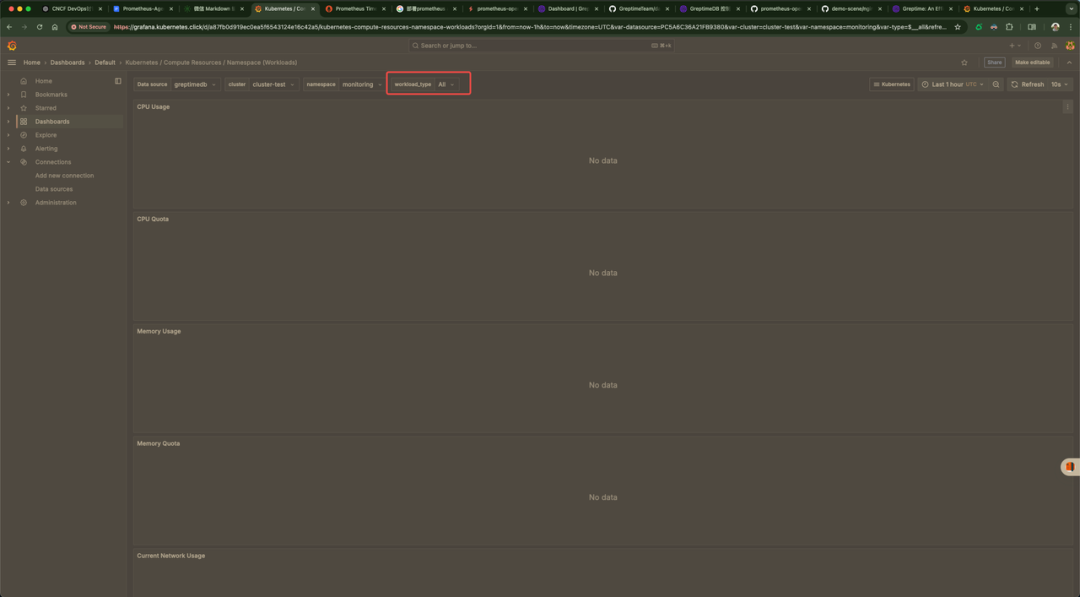Image resolution: width=1080 pixels, height=597 pixels.
Task: Click the Share button
Action: click(x=995, y=62)
